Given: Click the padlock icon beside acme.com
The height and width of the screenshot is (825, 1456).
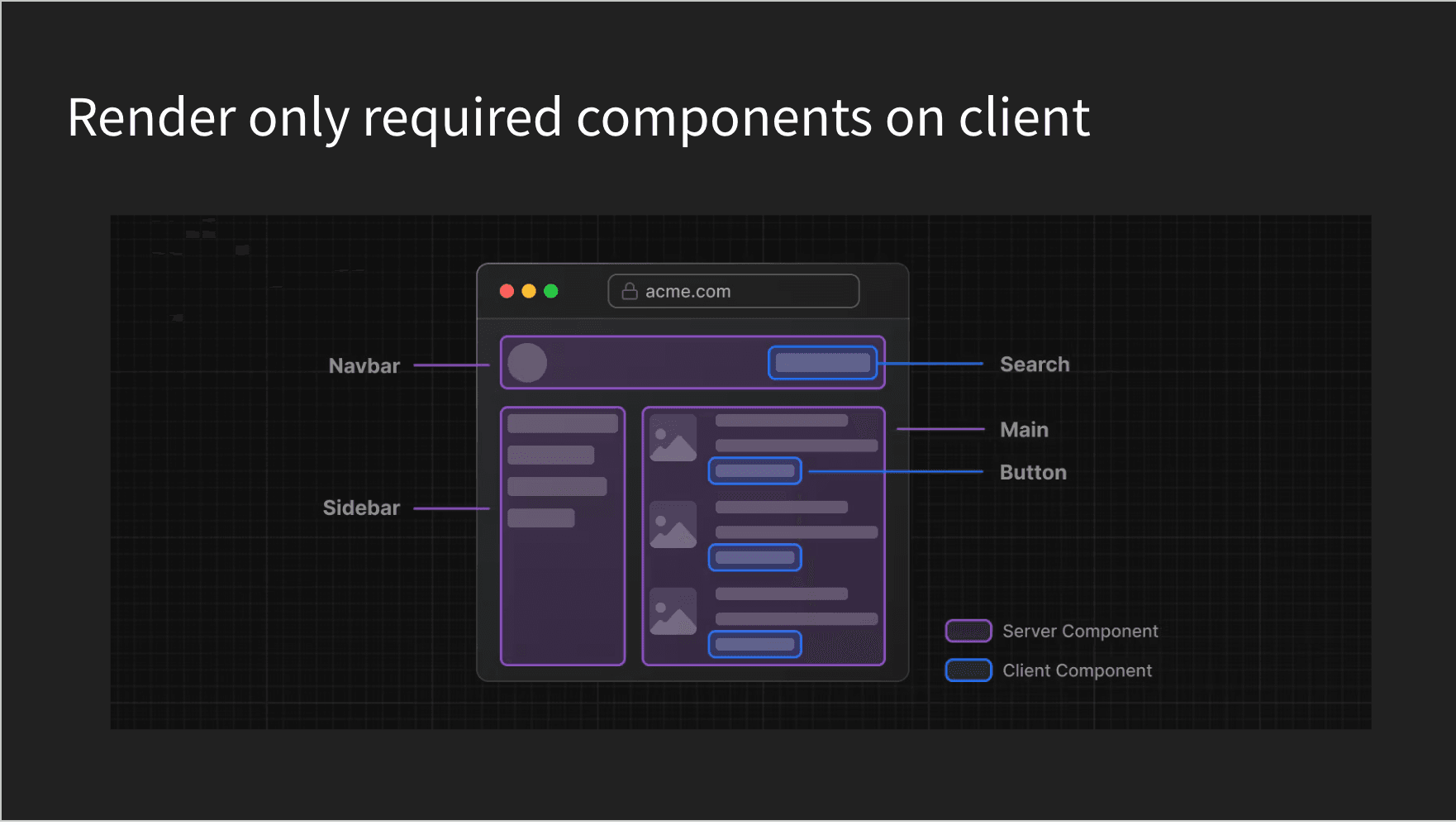Looking at the screenshot, I should tap(630, 291).
